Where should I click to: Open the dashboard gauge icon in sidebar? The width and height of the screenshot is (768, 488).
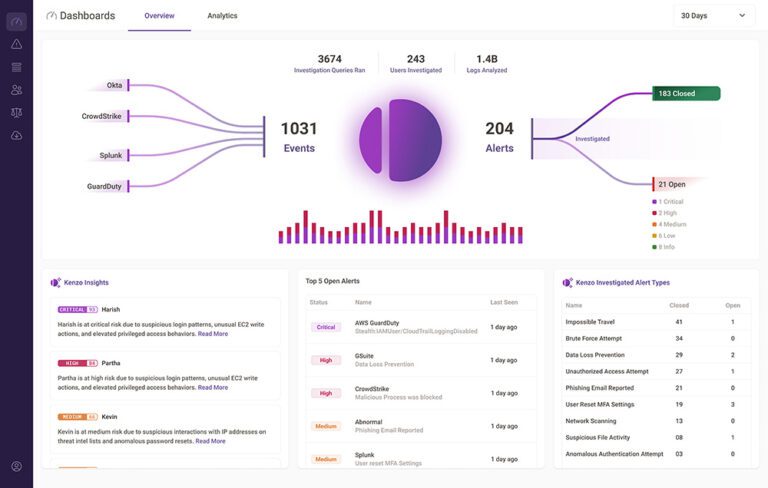[x=16, y=21]
